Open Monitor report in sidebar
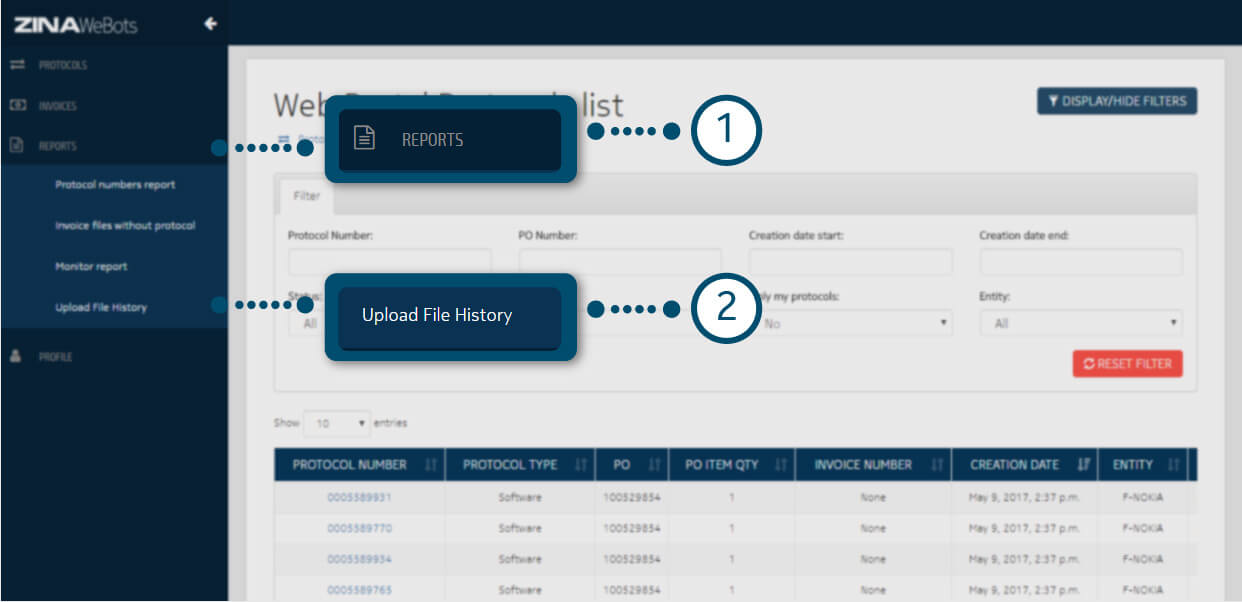Viewport: 1242px width, 602px height. (91, 267)
